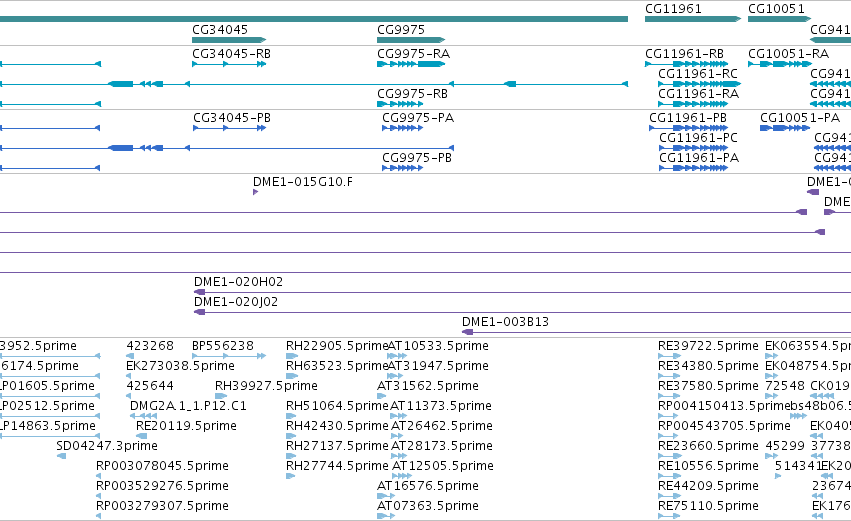This screenshot has width=851, height=521.
Task: Select EST RE37580.5prime
Action: pyautogui.click(x=708, y=386)
